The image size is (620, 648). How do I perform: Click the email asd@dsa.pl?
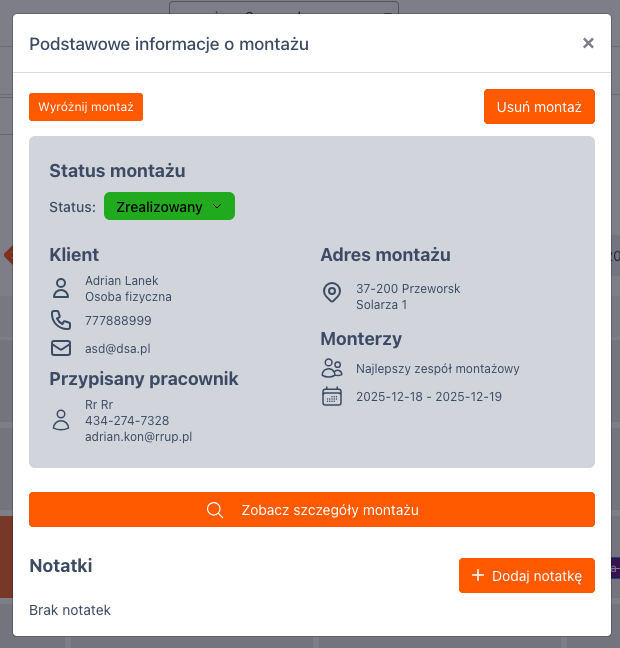[117, 349]
